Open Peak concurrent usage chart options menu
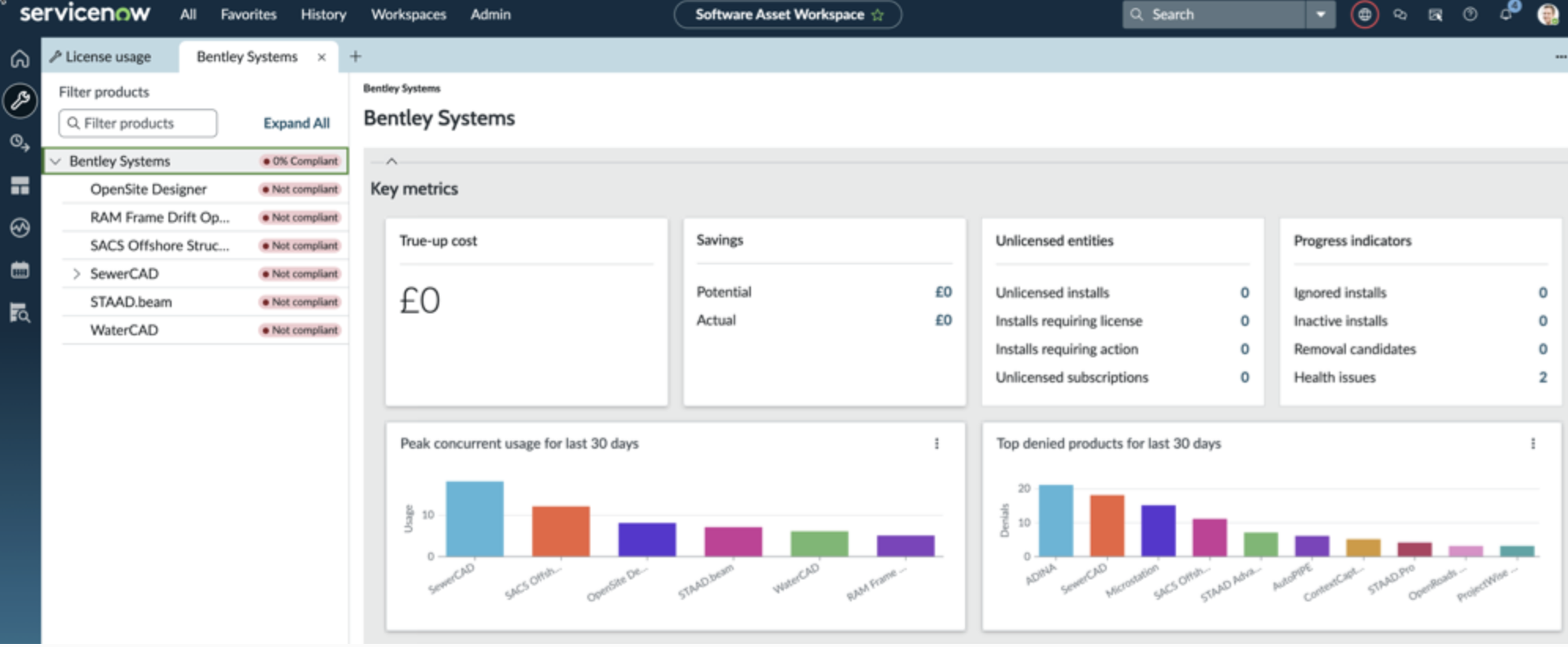Viewport: 1568px width, 647px height. 937,444
